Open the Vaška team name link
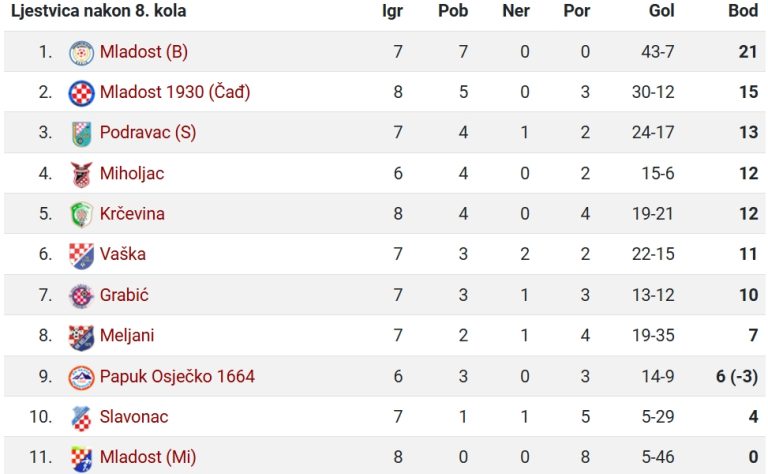The width and height of the screenshot is (768, 474). (123, 254)
